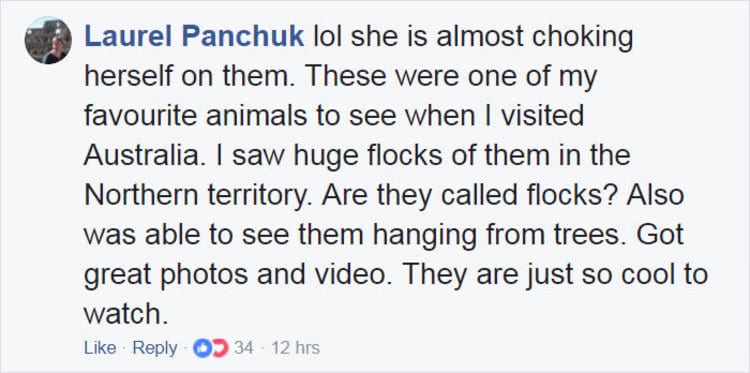This screenshot has height=373, width=750.
Task: Open the 34 reactions count
Action: click(x=244, y=348)
